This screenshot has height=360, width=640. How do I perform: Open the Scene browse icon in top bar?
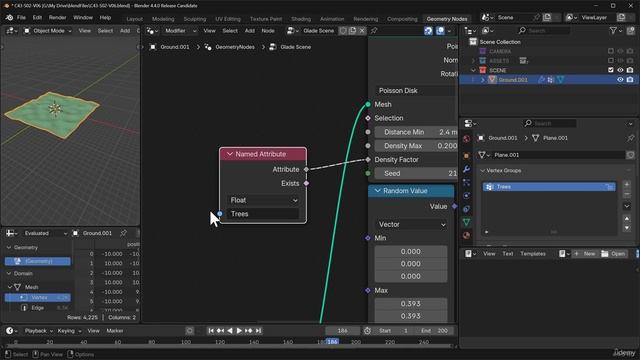[486, 18]
